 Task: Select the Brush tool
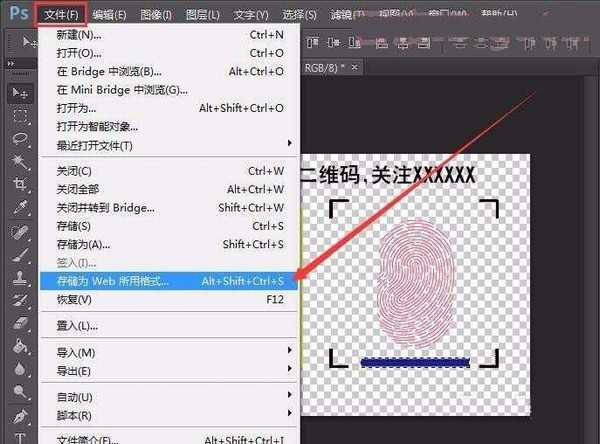click(x=19, y=254)
